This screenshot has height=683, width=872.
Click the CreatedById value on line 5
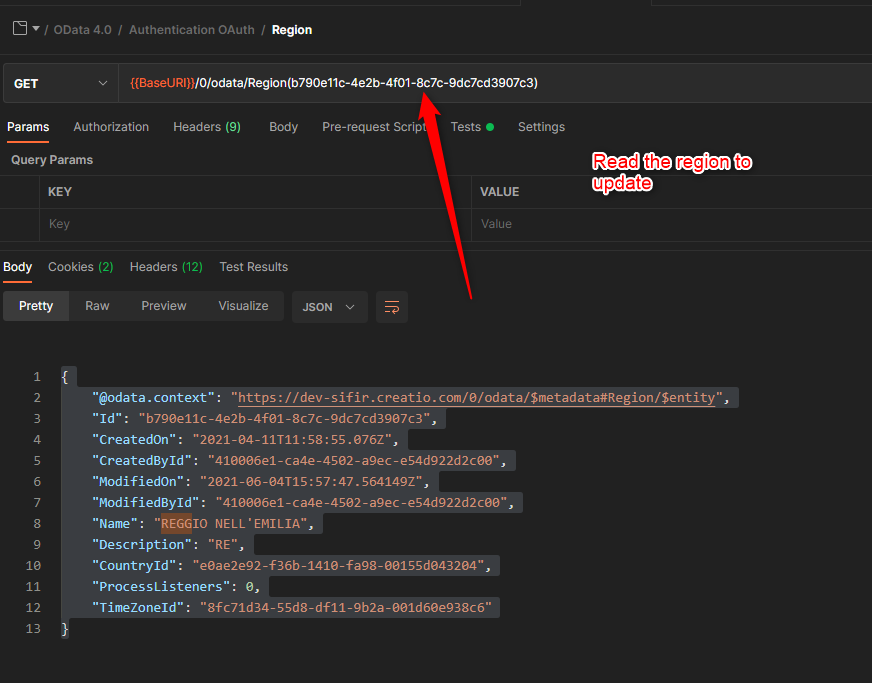(354, 461)
